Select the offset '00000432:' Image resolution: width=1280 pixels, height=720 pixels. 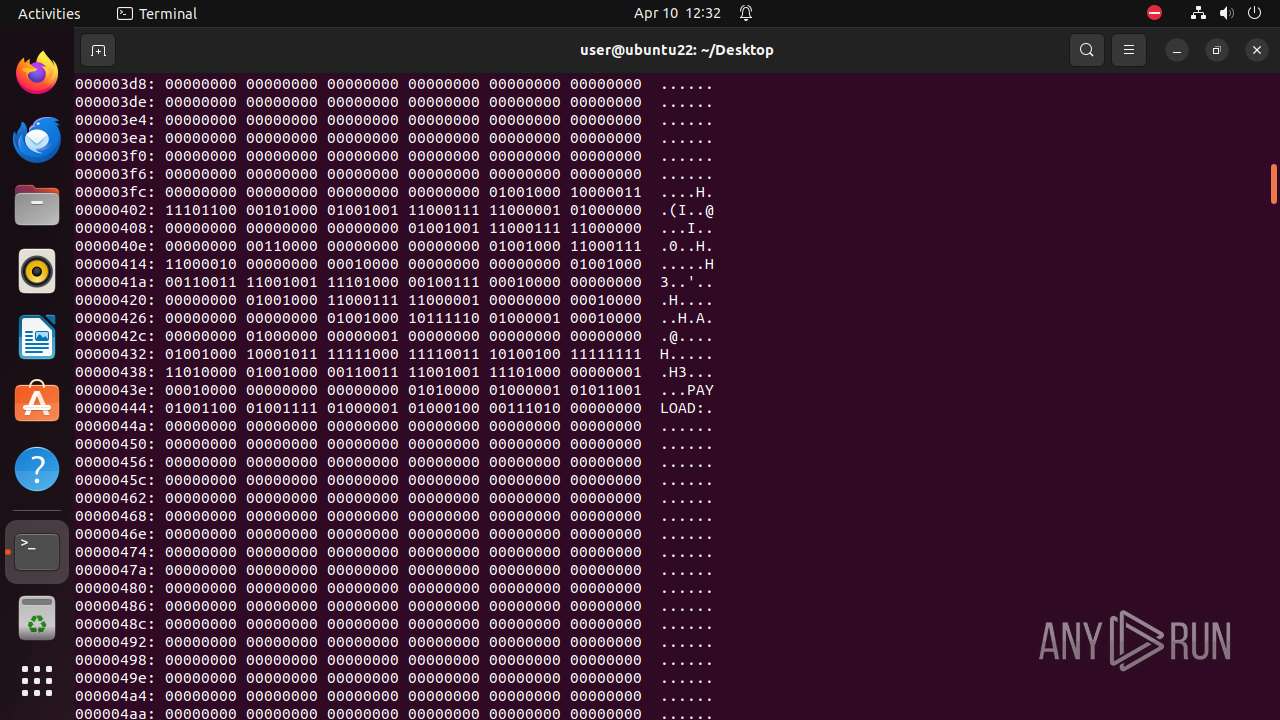pos(115,354)
